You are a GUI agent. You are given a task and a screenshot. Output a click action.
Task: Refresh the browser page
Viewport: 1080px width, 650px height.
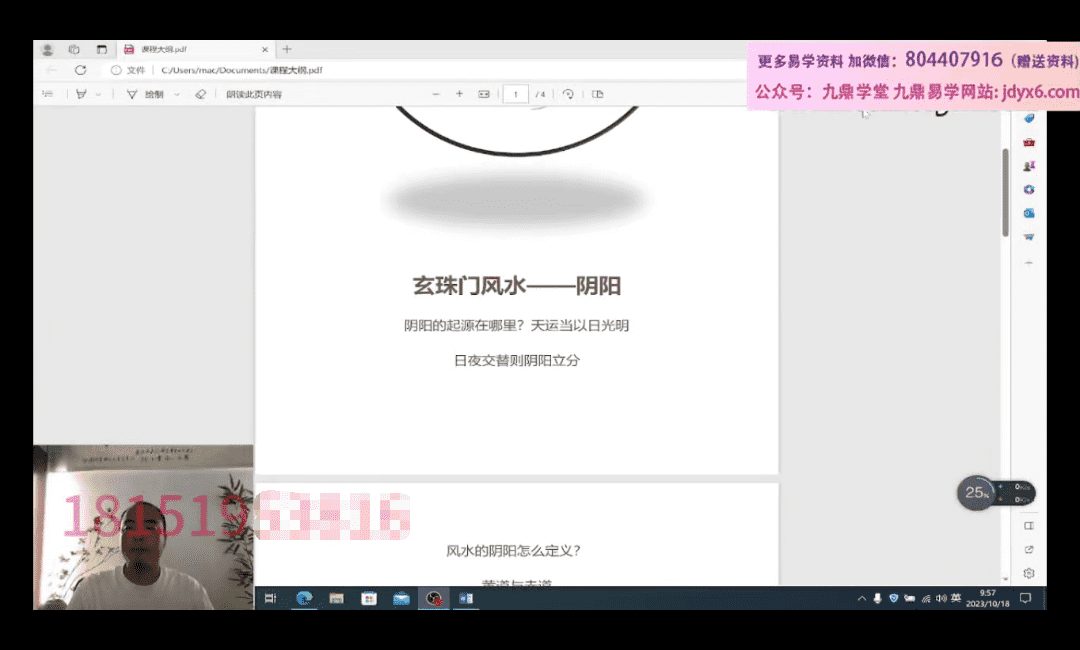(80, 70)
